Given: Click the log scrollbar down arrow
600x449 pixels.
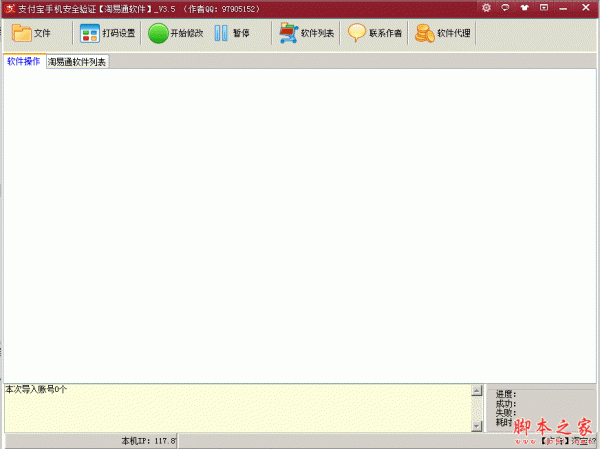Looking at the screenshot, I should (x=476, y=426).
